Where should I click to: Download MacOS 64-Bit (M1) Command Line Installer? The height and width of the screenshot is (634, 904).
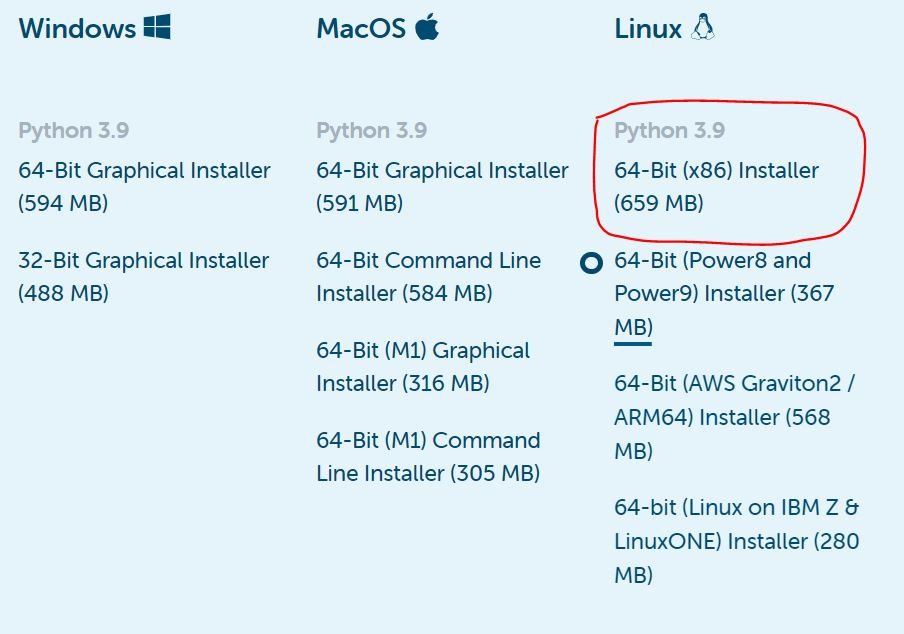(x=428, y=457)
